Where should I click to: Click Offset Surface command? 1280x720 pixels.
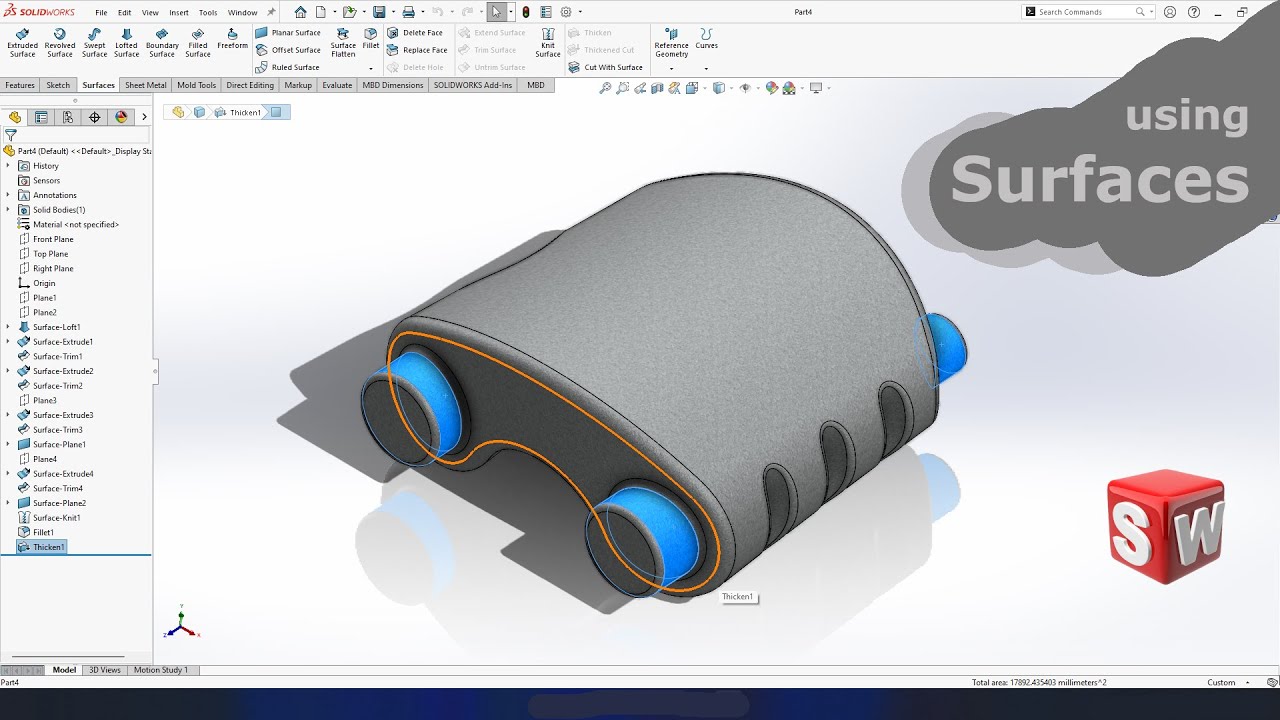click(288, 50)
